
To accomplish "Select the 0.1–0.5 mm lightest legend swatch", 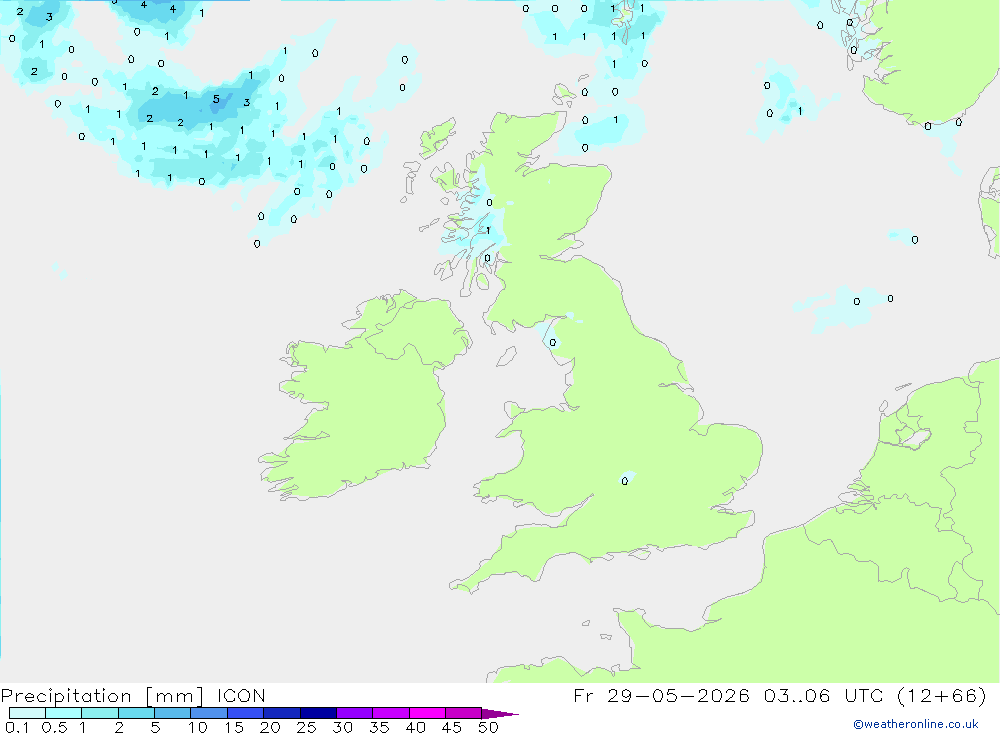I will tap(27, 713).
